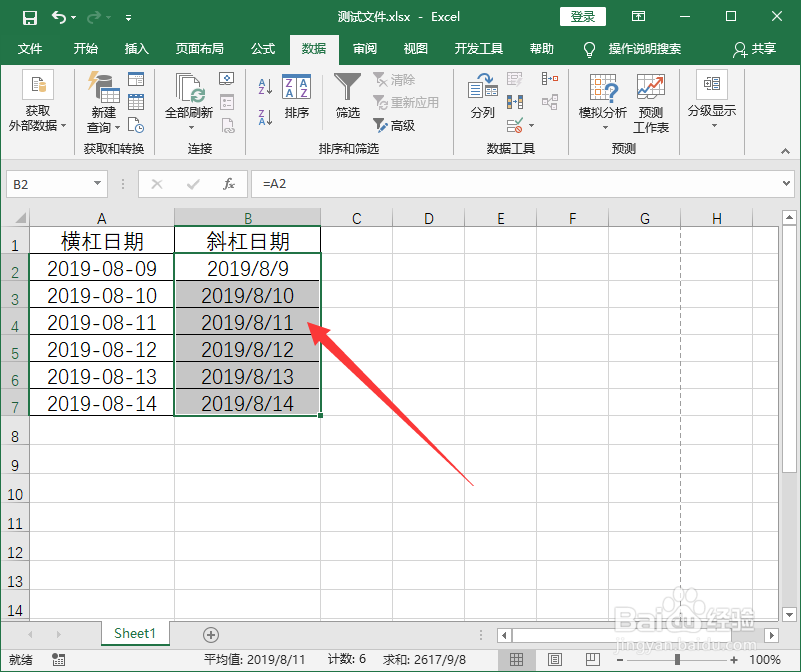
Task: Click 重新应用 reapply button
Action: (406, 102)
